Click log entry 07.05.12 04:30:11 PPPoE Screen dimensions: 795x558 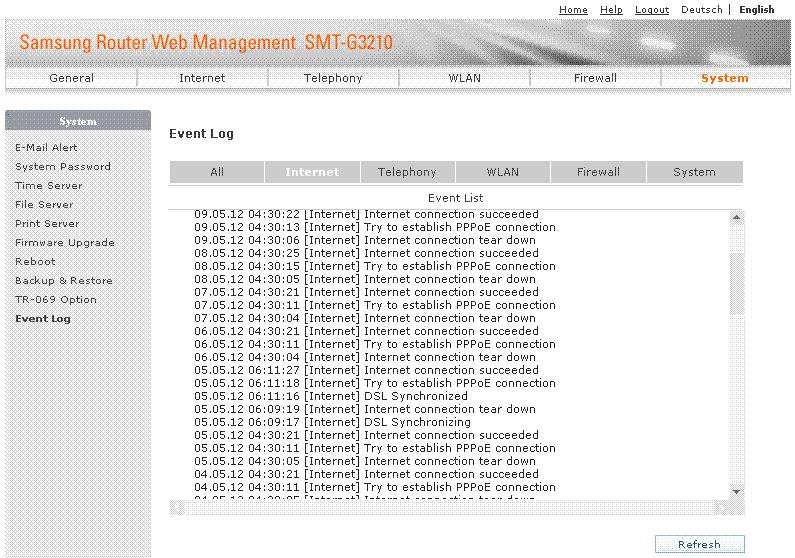coord(375,305)
